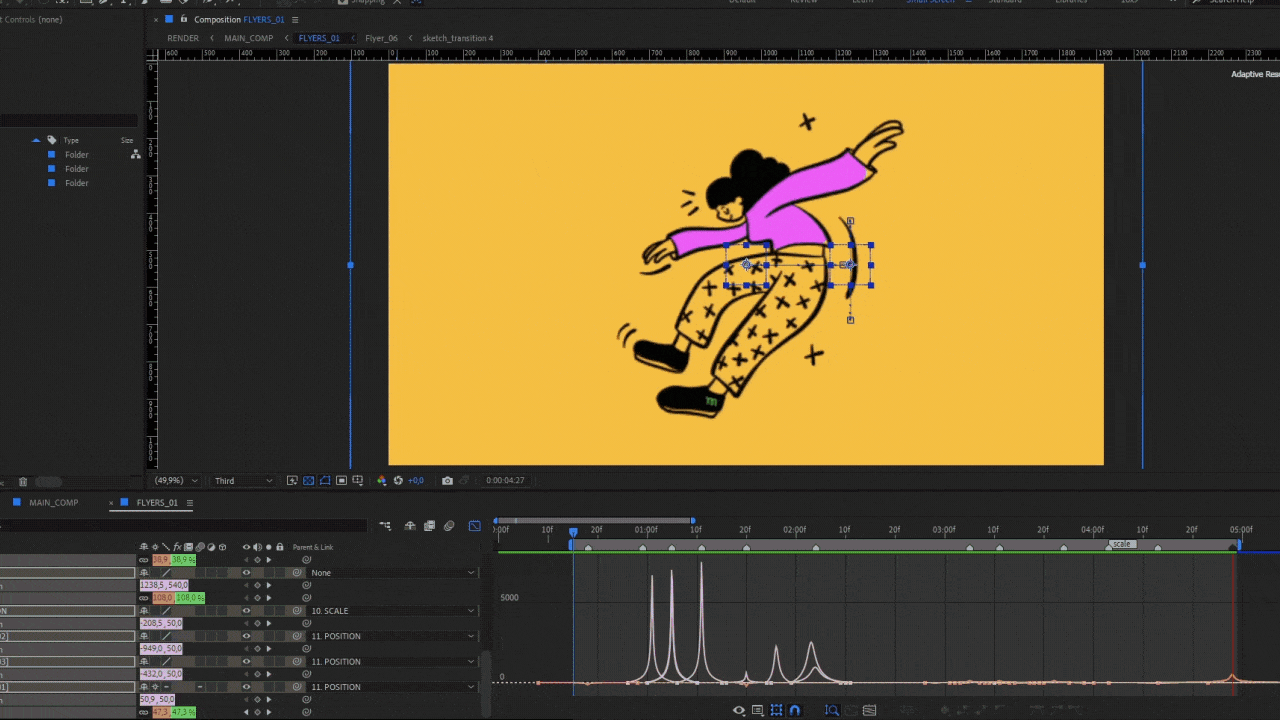Open the 10. SCALE parent dropdown

pyautogui.click(x=392, y=611)
